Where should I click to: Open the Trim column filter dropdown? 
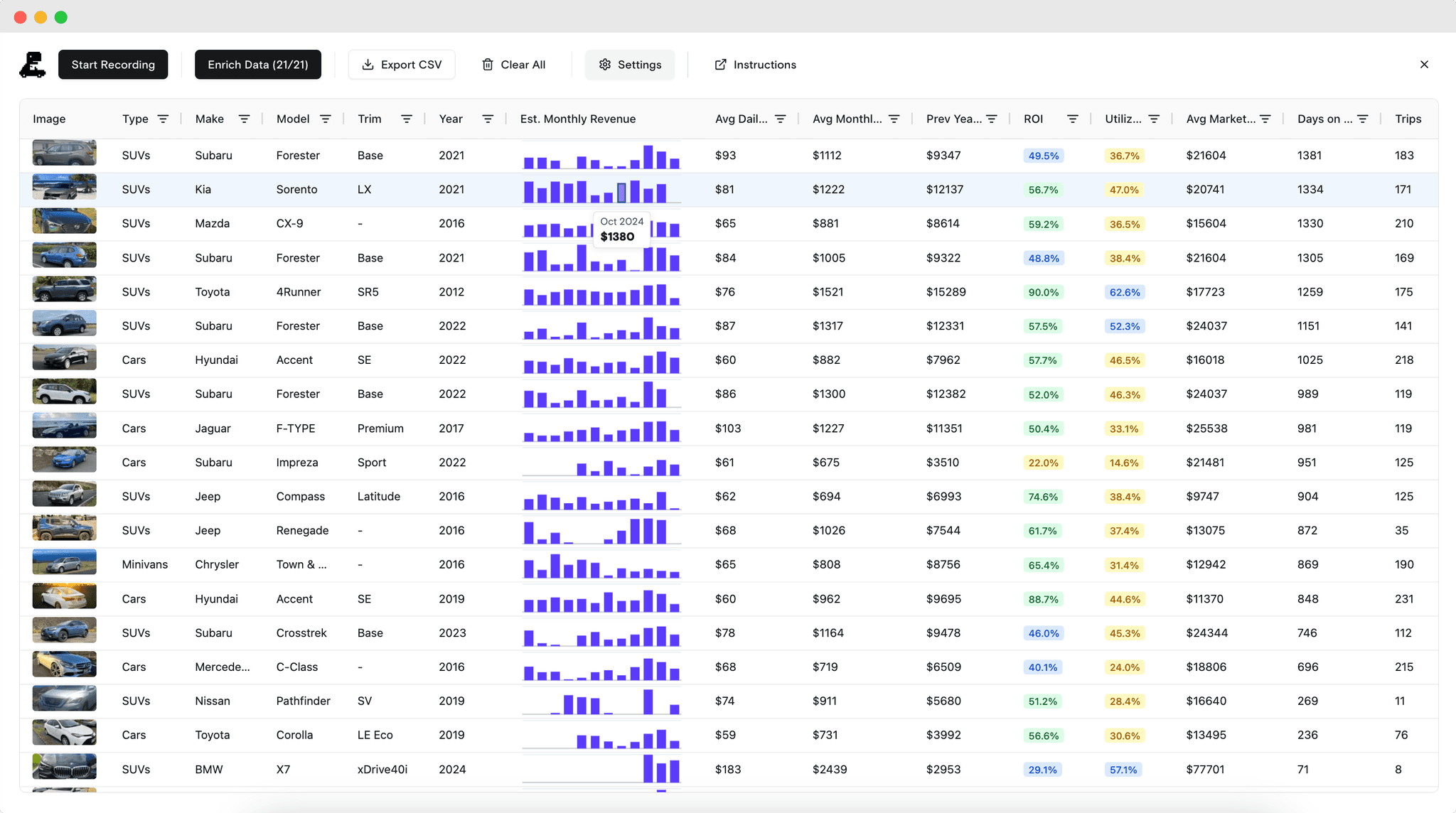tap(406, 119)
